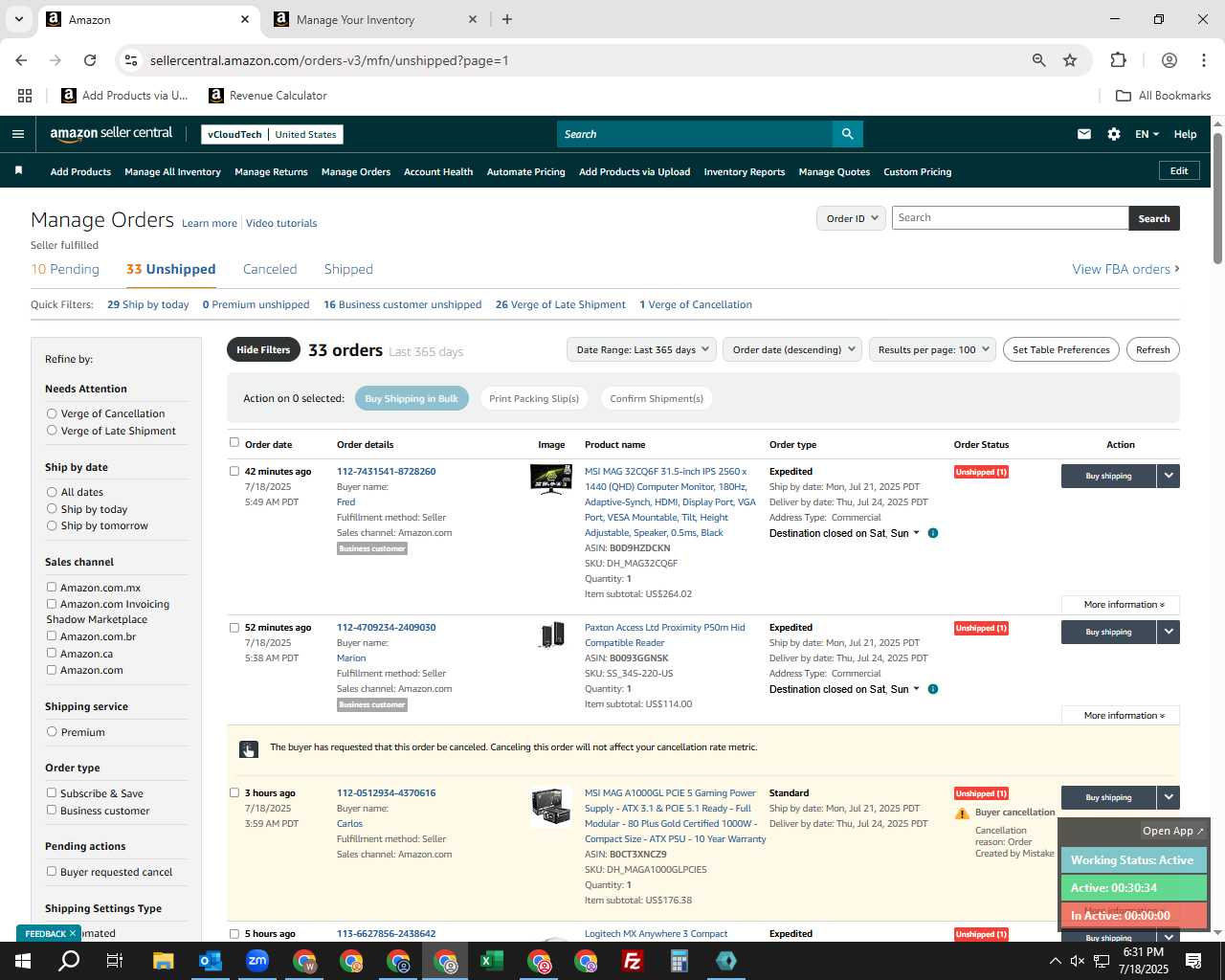1225x980 pixels.
Task: Open the Chrome profile icon
Action: [1169, 60]
